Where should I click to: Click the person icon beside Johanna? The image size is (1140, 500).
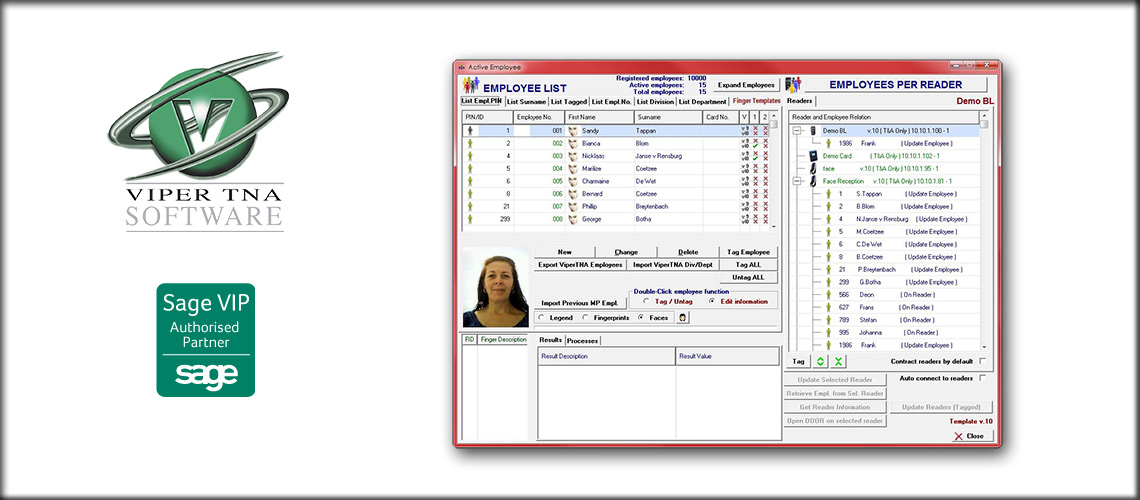(827, 332)
